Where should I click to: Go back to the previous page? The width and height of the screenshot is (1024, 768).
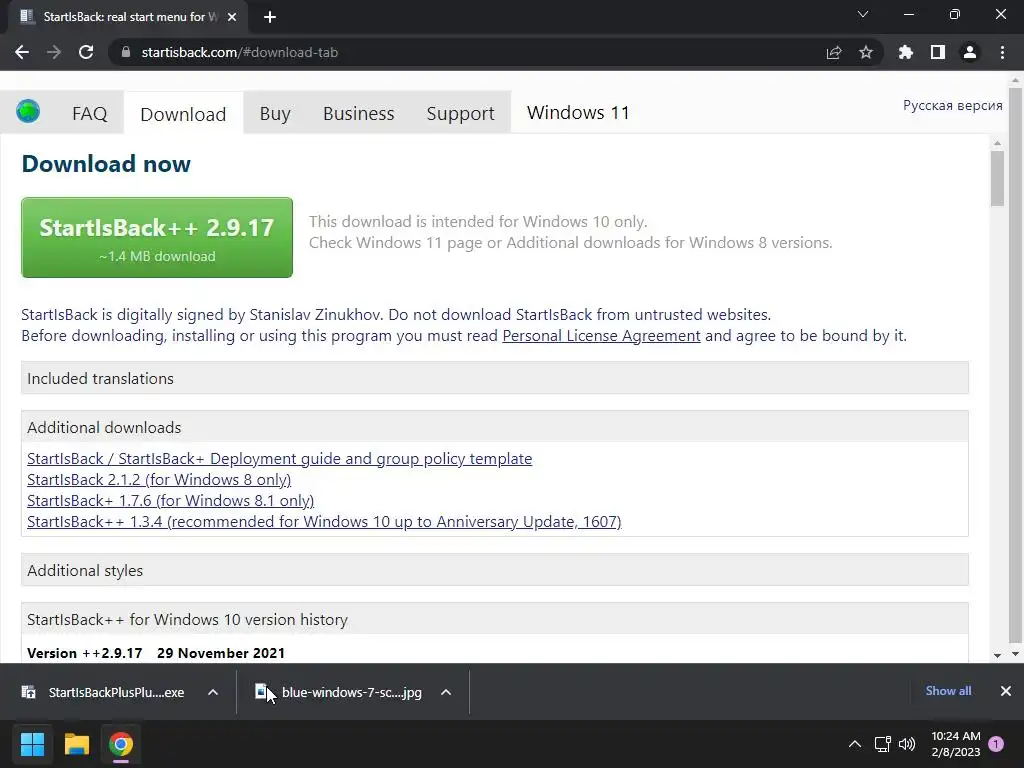click(22, 52)
